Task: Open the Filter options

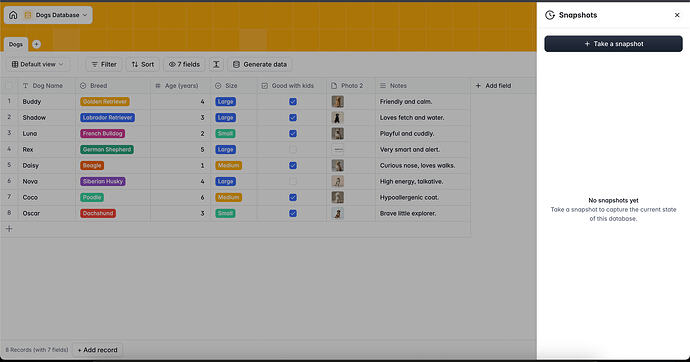Action: click(104, 64)
